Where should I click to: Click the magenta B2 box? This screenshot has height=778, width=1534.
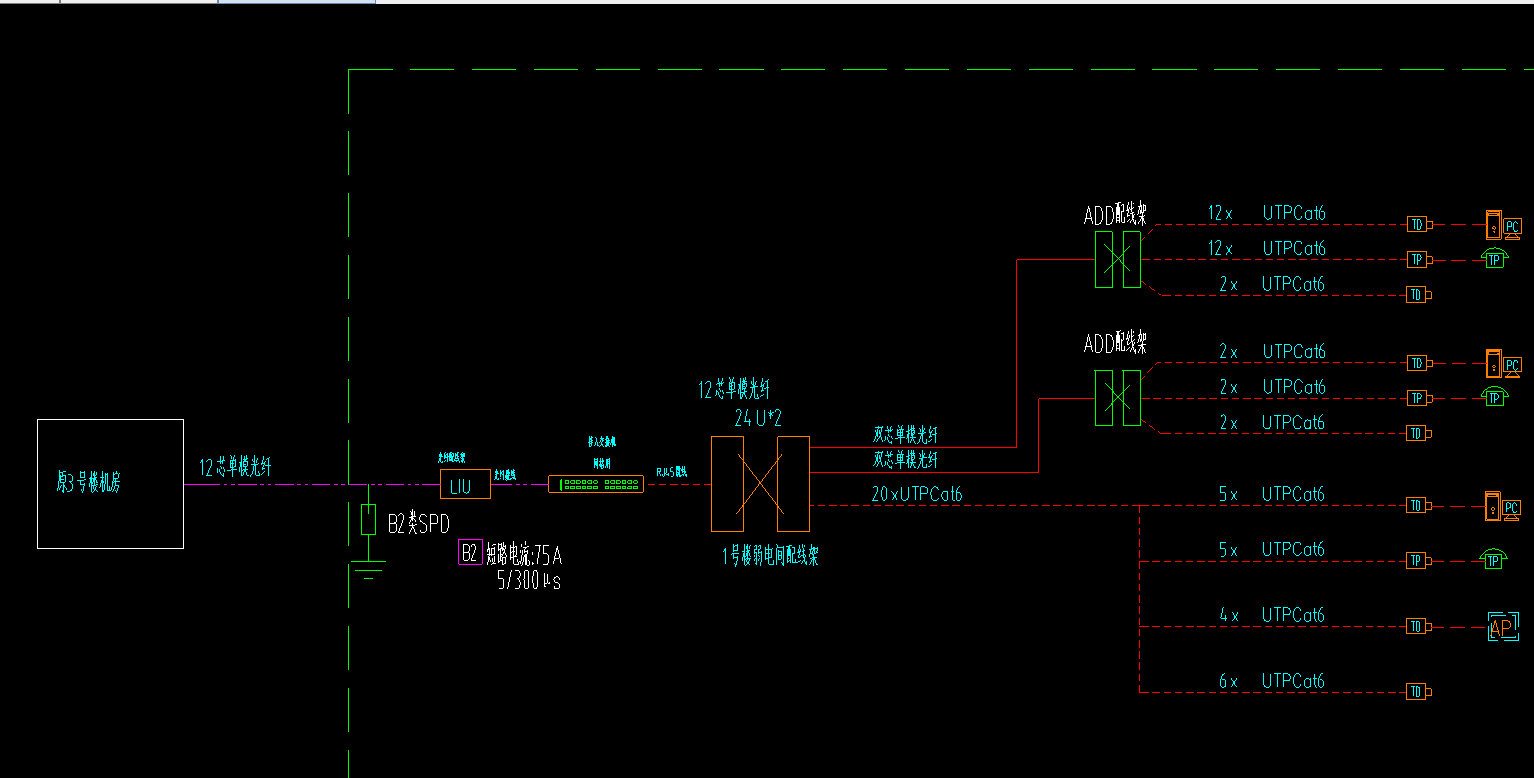click(x=470, y=553)
